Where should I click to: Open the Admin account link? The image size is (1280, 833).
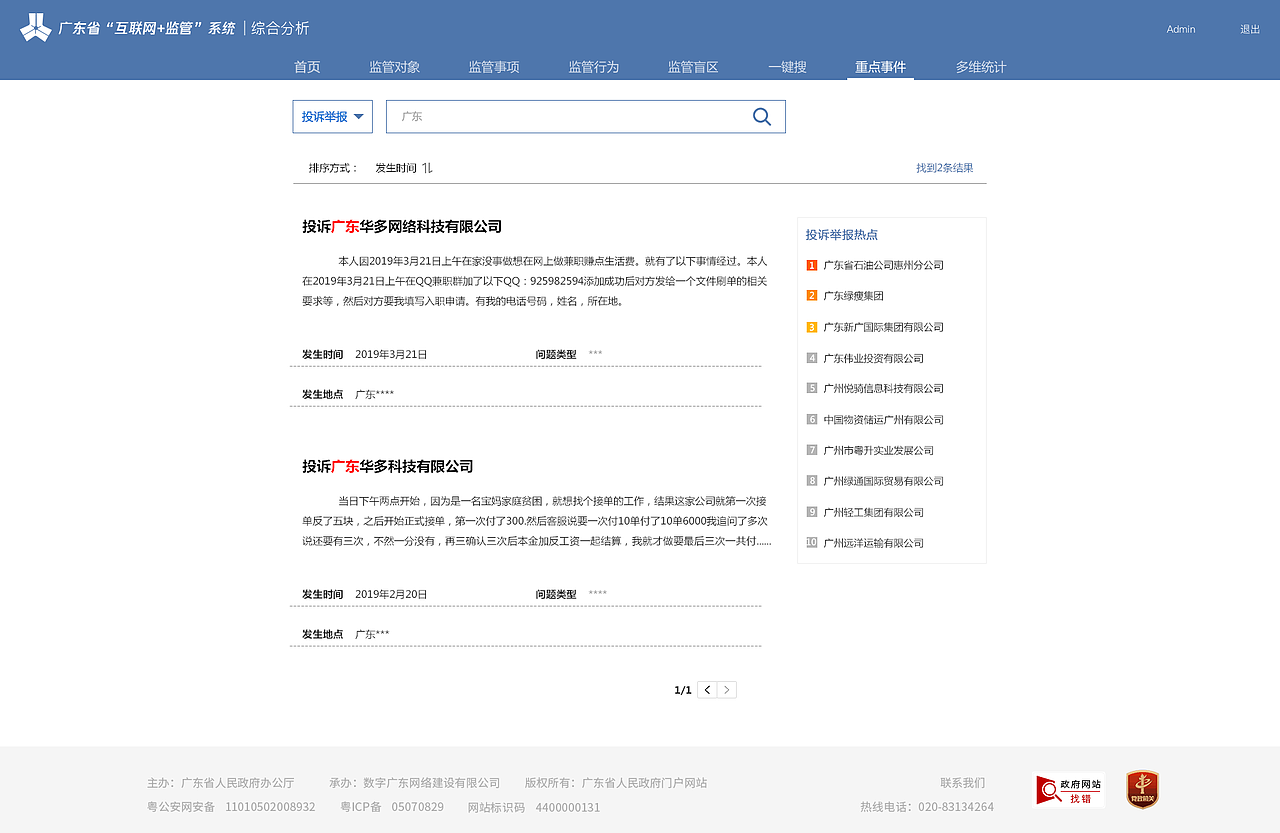click(x=1180, y=29)
